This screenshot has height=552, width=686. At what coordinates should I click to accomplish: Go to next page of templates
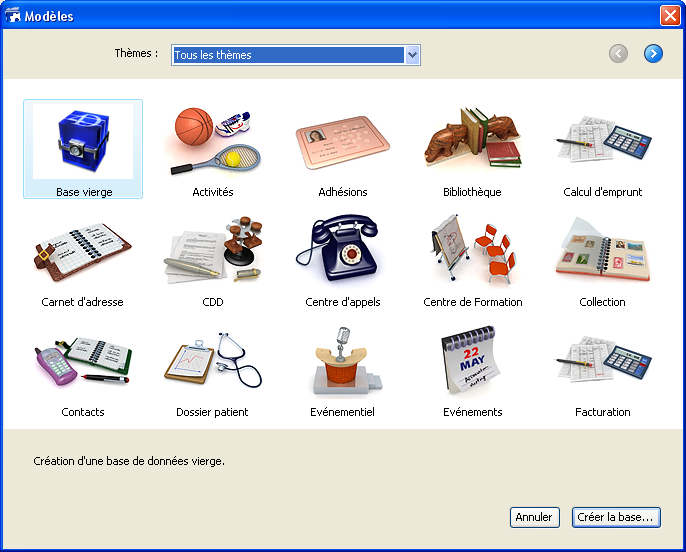click(x=653, y=54)
